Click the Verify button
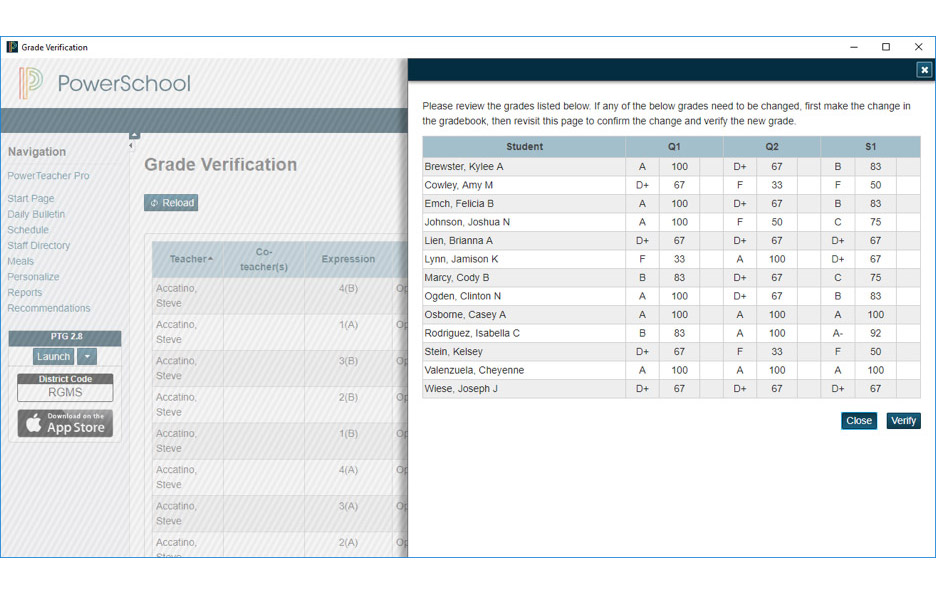This screenshot has height=594, width=936. [903, 421]
